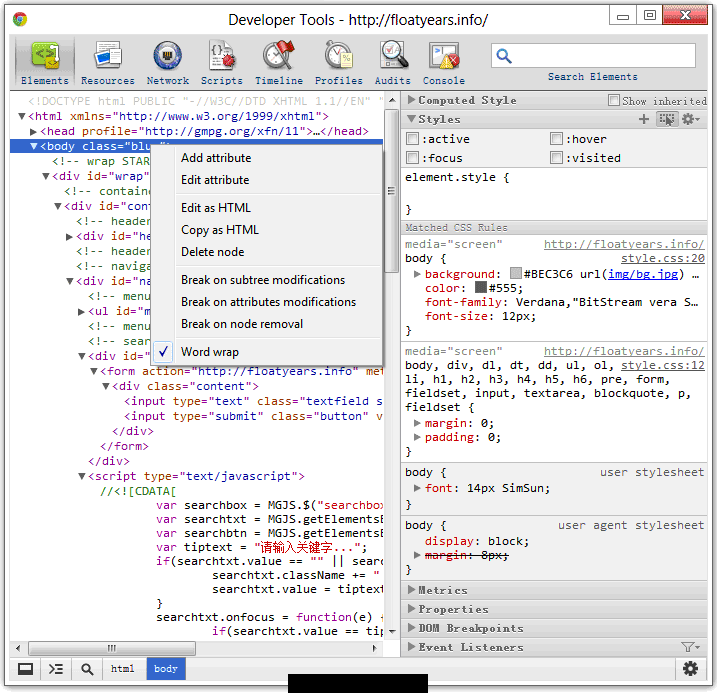Open the Timeline panel

click(279, 62)
